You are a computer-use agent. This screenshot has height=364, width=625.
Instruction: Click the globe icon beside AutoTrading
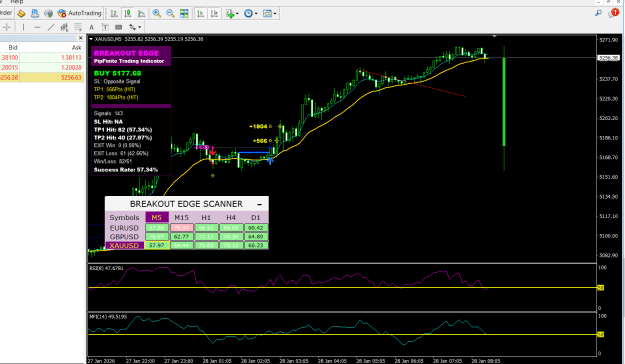pos(48,14)
